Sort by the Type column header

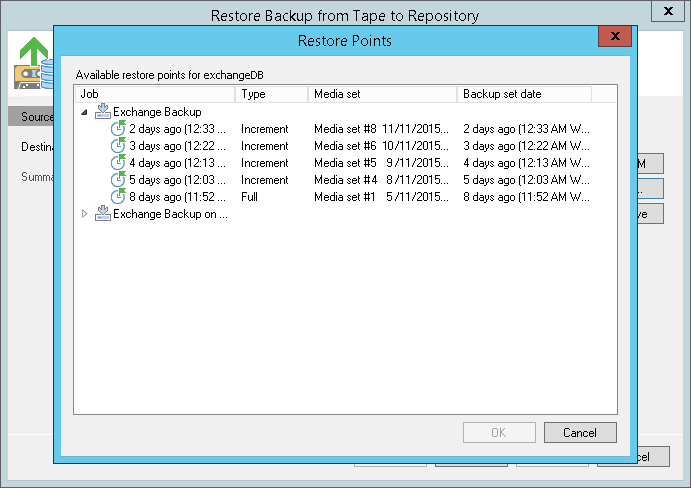point(271,94)
